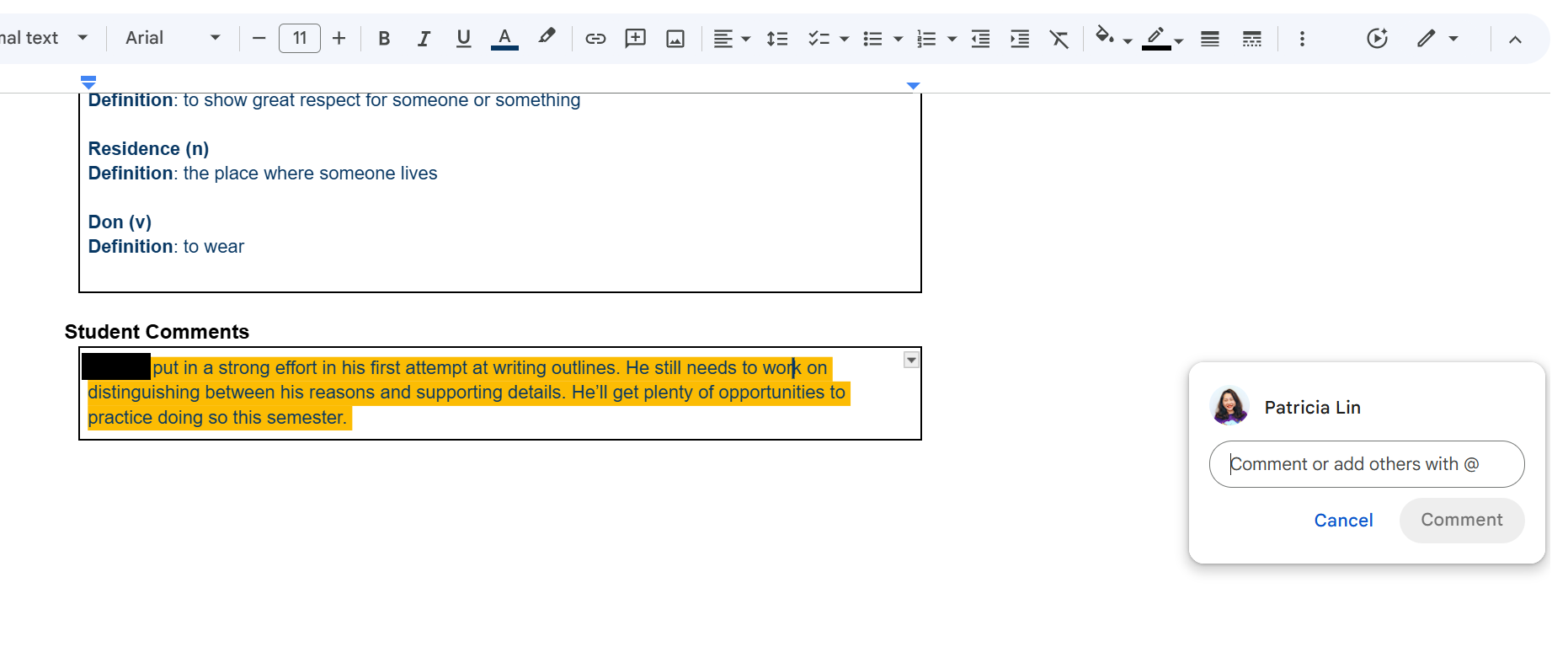The width and height of the screenshot is (1568, 652).
Task: Open the Arial font dropdown
Action: [x=172, y=38]
